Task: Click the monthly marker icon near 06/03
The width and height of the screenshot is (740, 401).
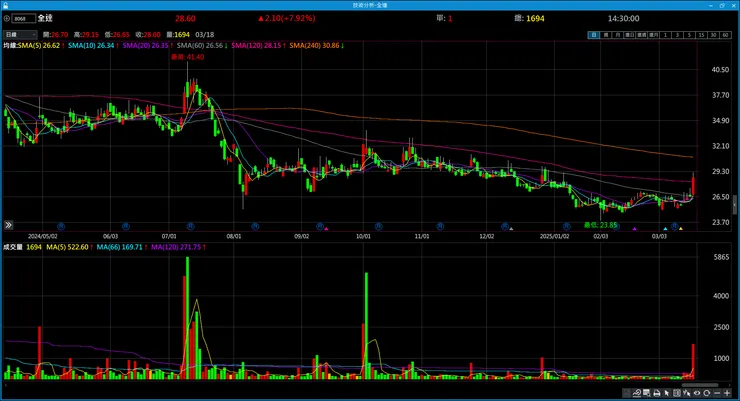Action: click(x=126, y=227)
